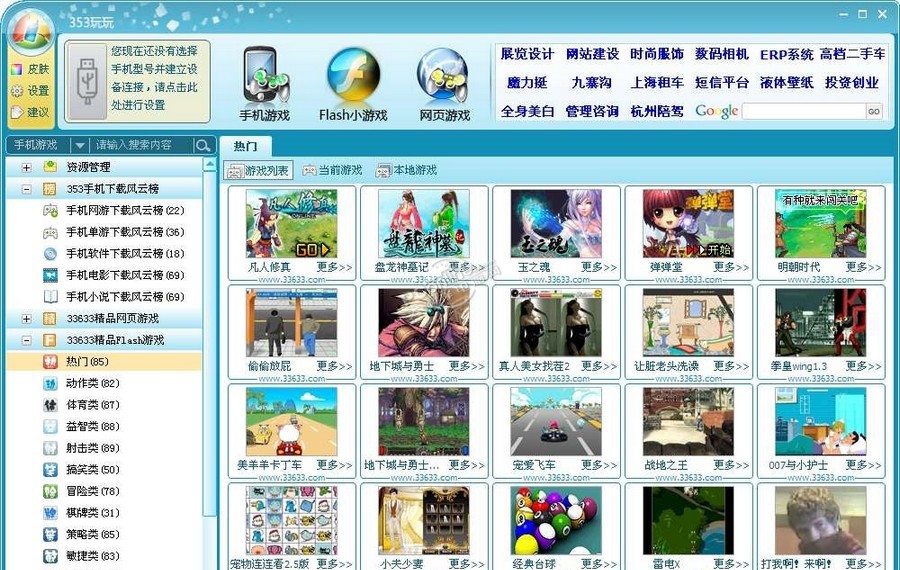Focus the Google search input field

[x=804, y=111]
